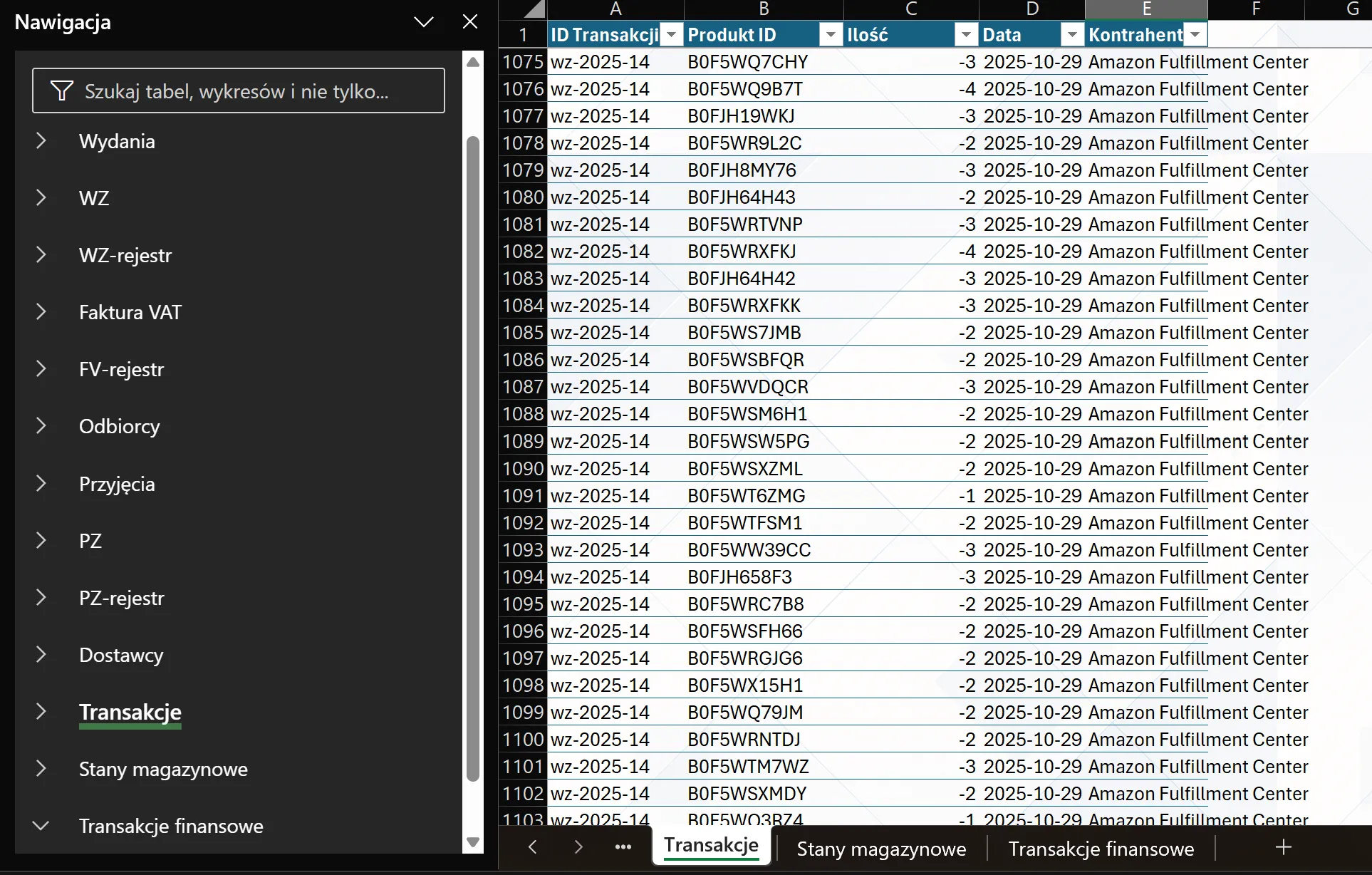Expand the Wydania tree item
This screenshot has height=875, width=1372.
41,141
